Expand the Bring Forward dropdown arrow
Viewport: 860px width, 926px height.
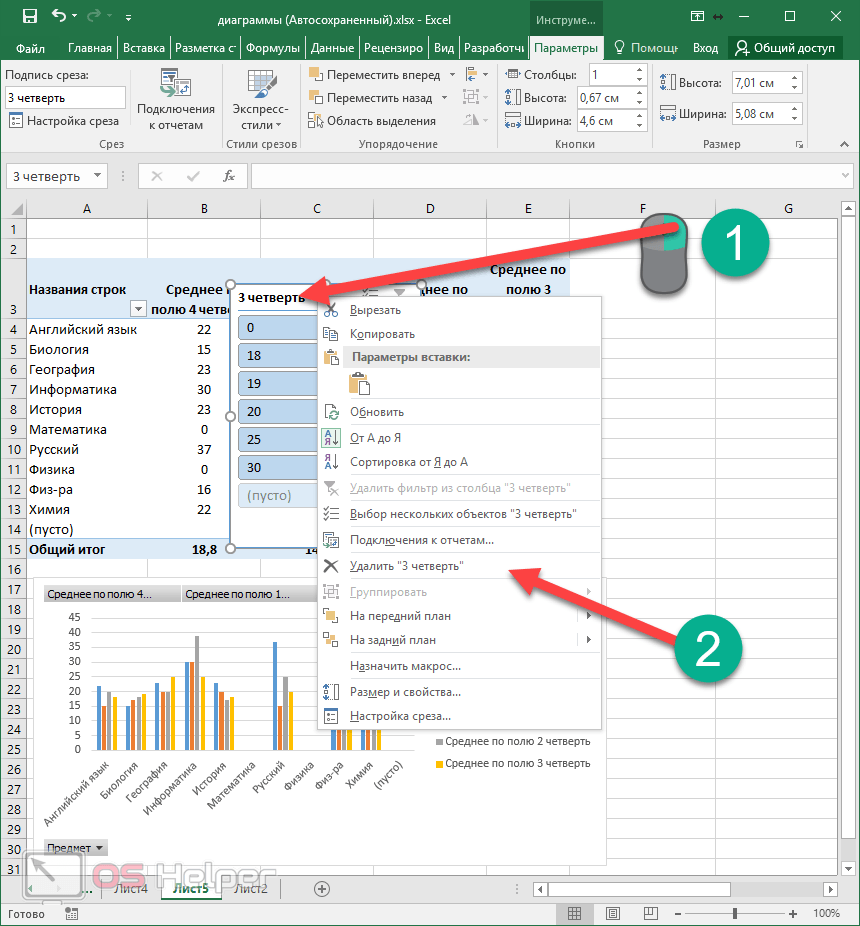pyautogui.click(x=452, y=75)
